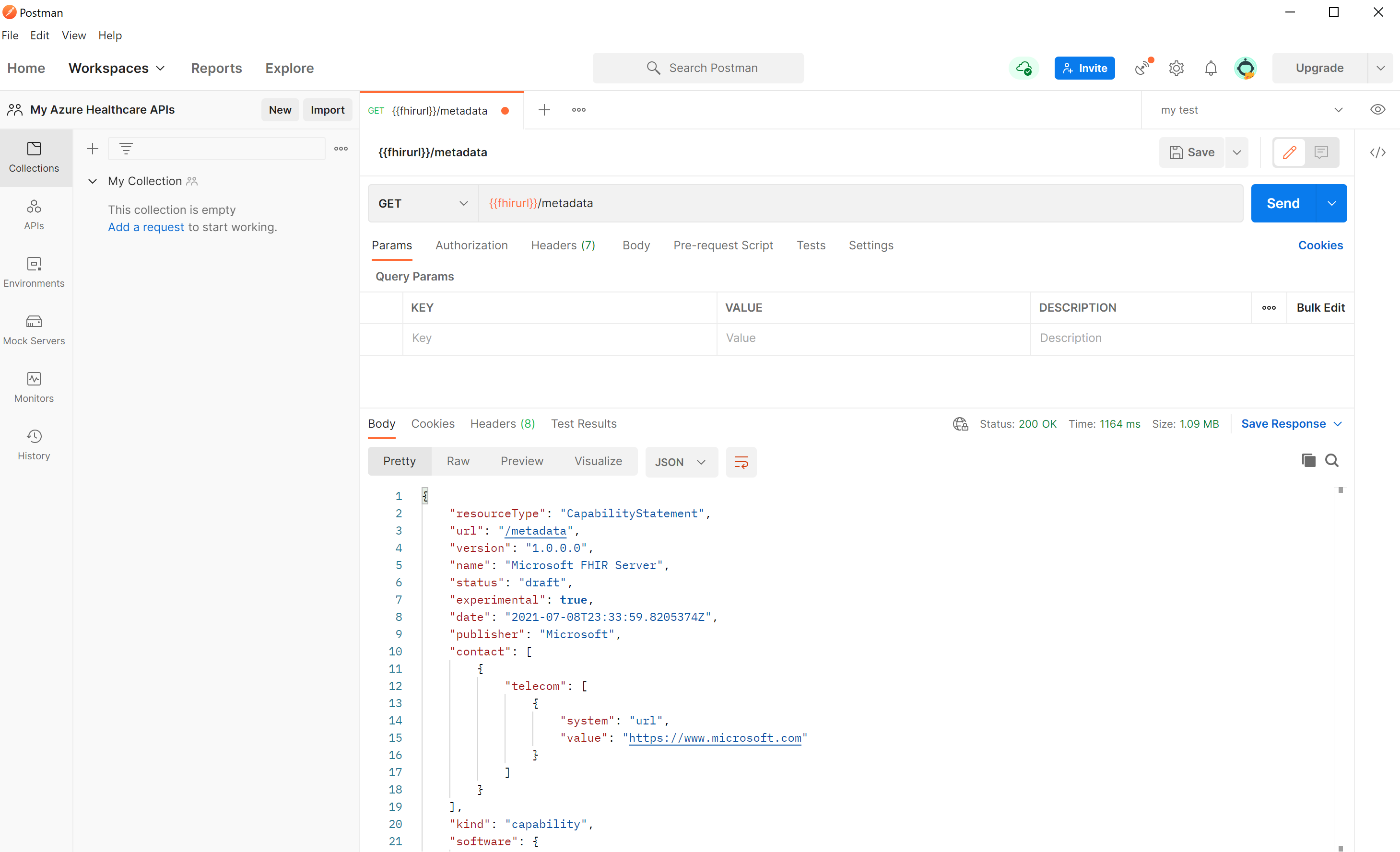The image size is (1400, 852).
Task: Toggle the wrap response text icon
Action: click(x=741, y=461)
